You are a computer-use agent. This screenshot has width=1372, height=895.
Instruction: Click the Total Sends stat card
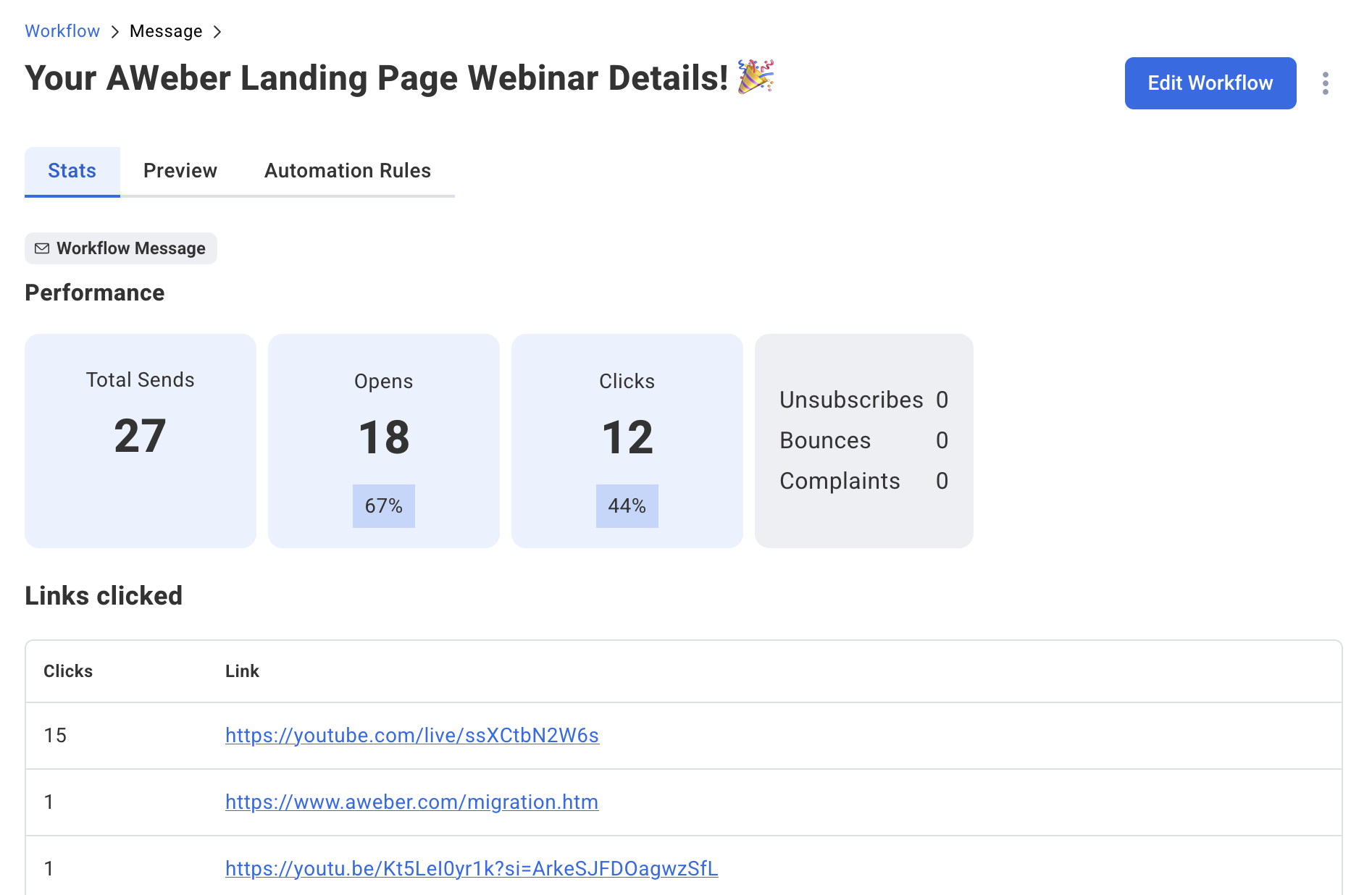[140, 440]
